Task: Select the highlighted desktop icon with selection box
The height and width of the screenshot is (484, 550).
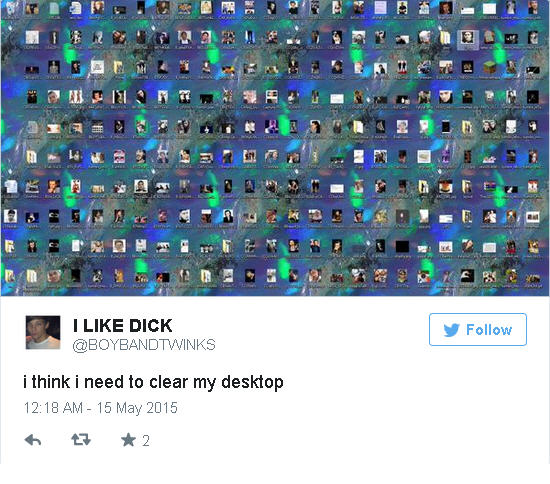Action: click(468, 39)
